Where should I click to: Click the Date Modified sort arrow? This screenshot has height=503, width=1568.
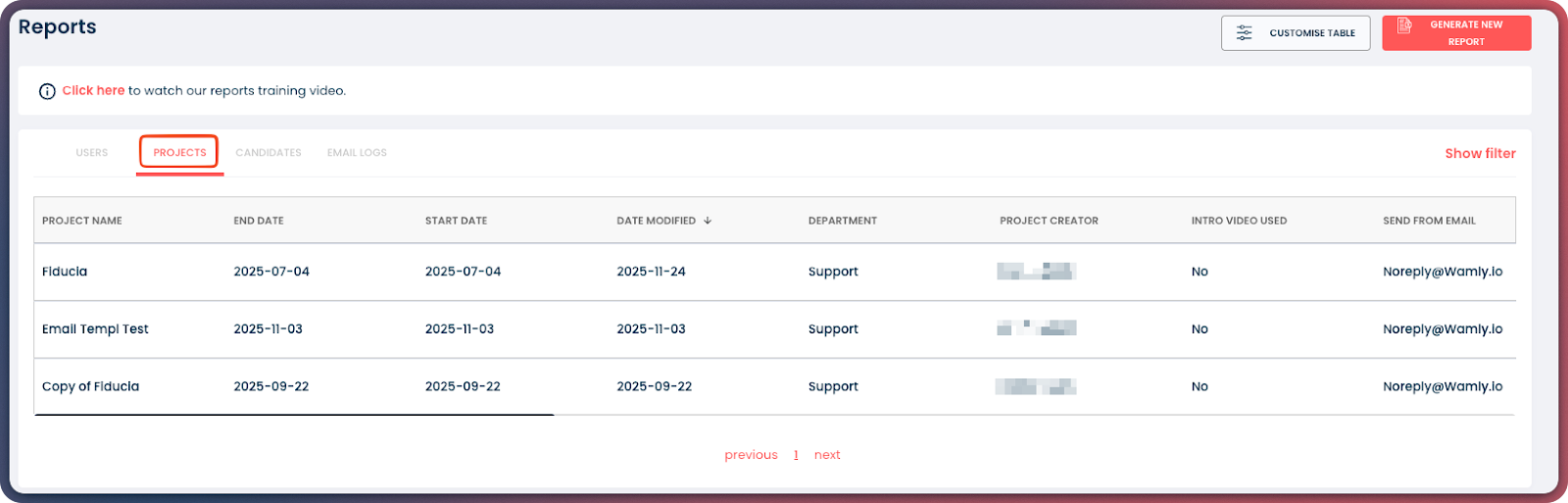[708, 221]
